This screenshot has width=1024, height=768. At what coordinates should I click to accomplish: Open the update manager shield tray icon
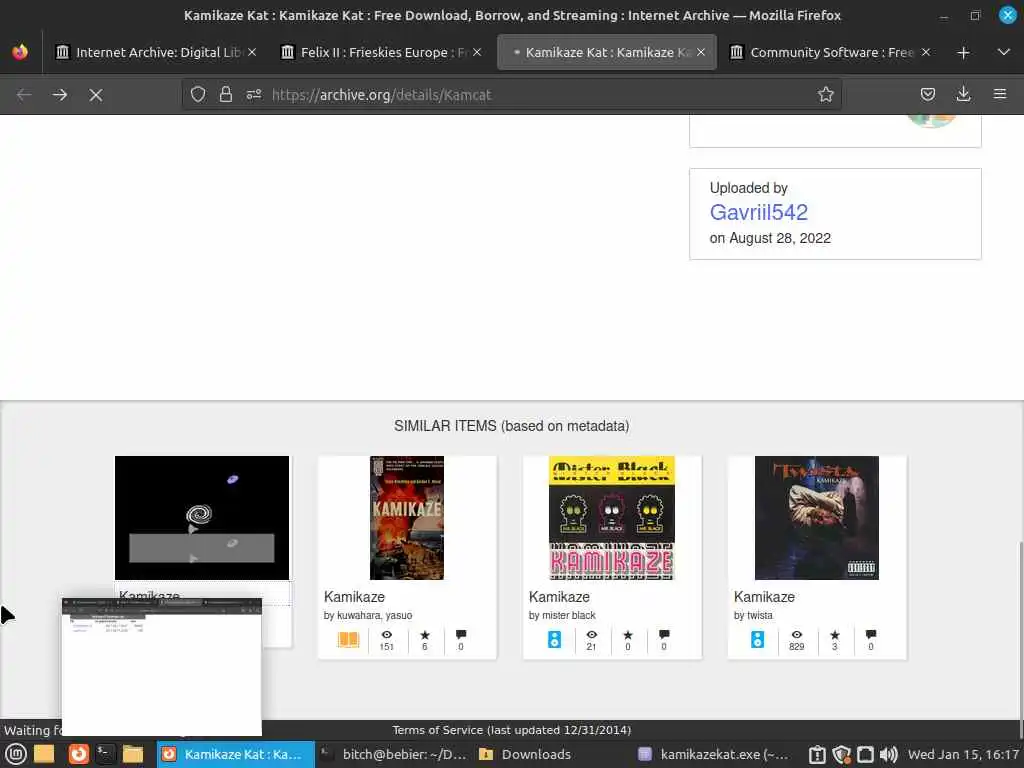(841, 755)
